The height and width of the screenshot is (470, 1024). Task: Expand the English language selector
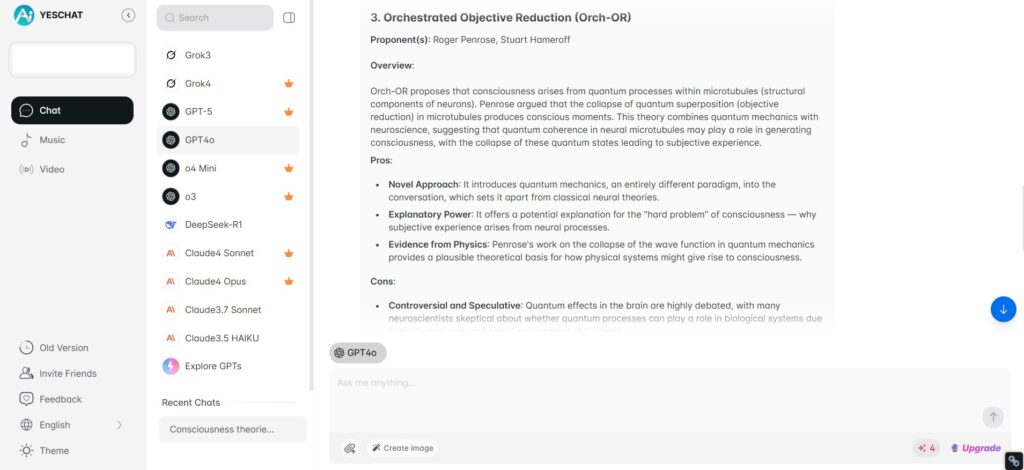click(x=72, y=425)
